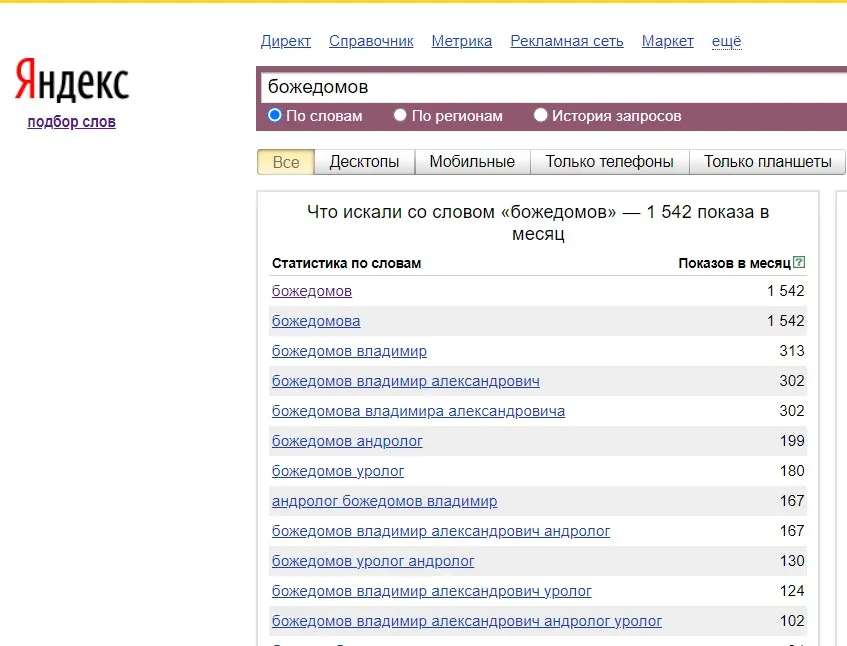Return to the «Все» devices tab
The image size is (847, 646).
point(285,161)
